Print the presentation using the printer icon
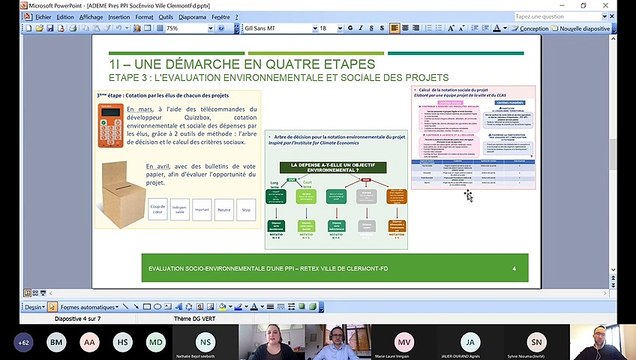 coord(73,28)
